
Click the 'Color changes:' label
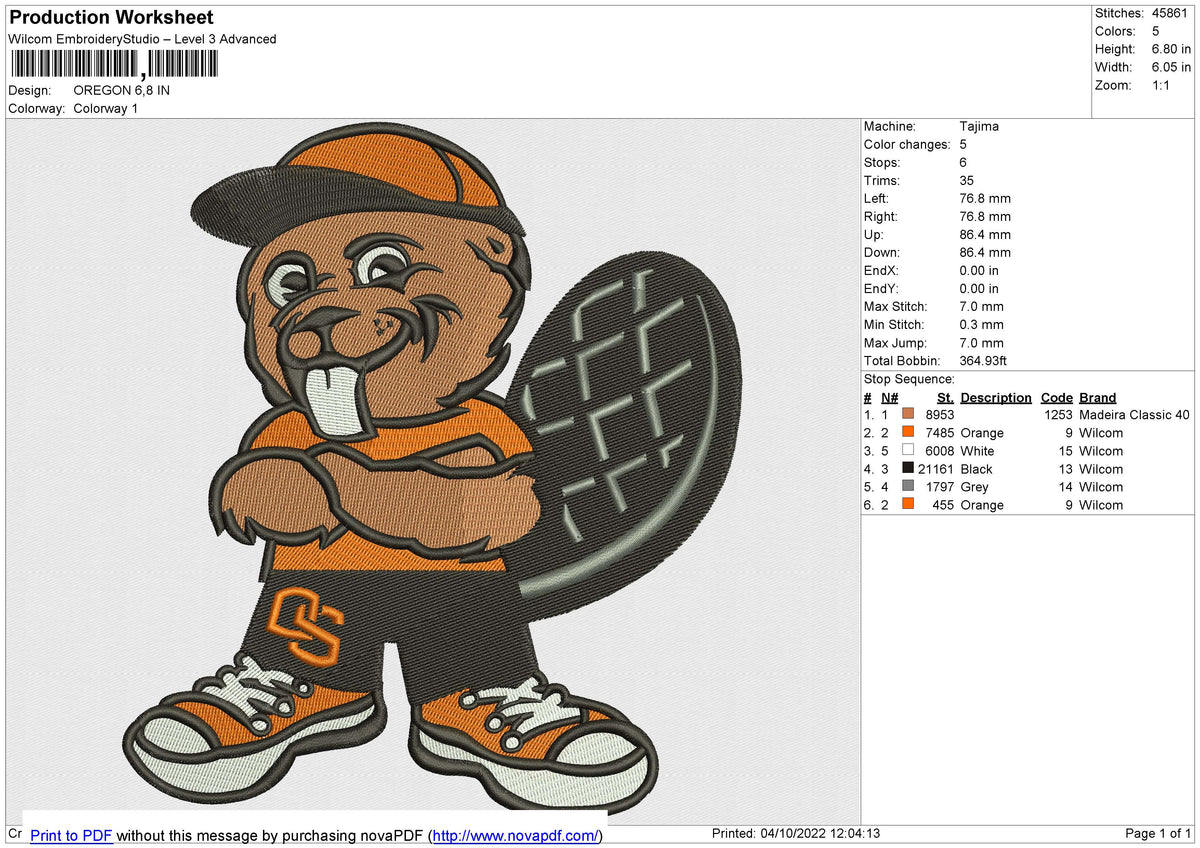[x=906, y=144]
